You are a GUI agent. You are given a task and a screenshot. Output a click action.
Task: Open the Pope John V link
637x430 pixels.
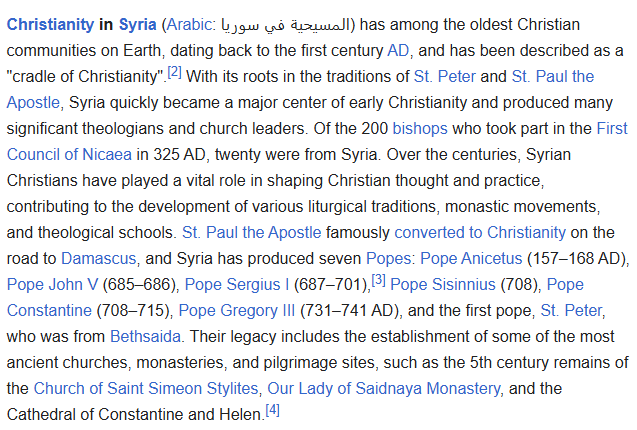(46, 284)
